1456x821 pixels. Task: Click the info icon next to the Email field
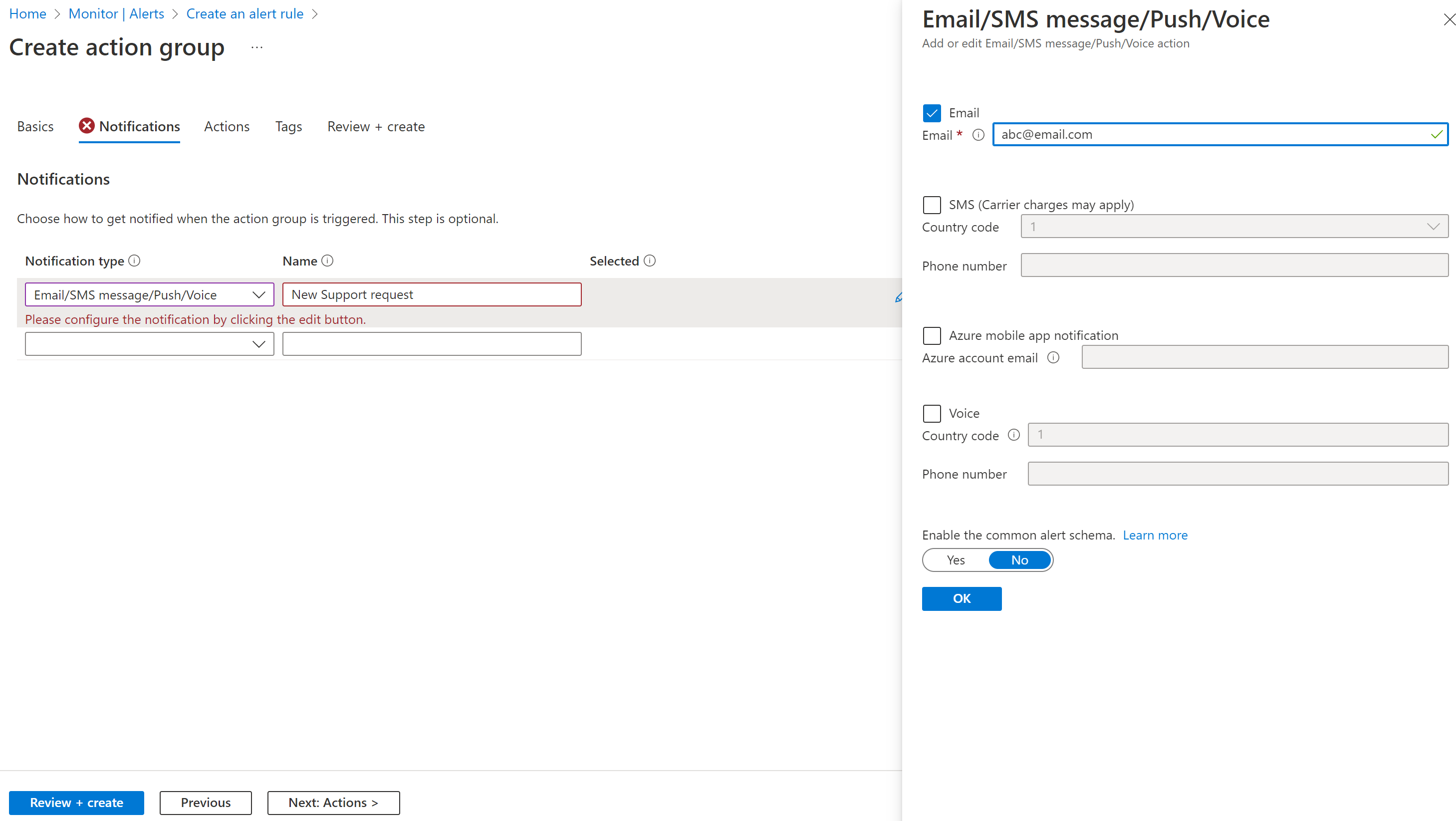click(978, 135)
